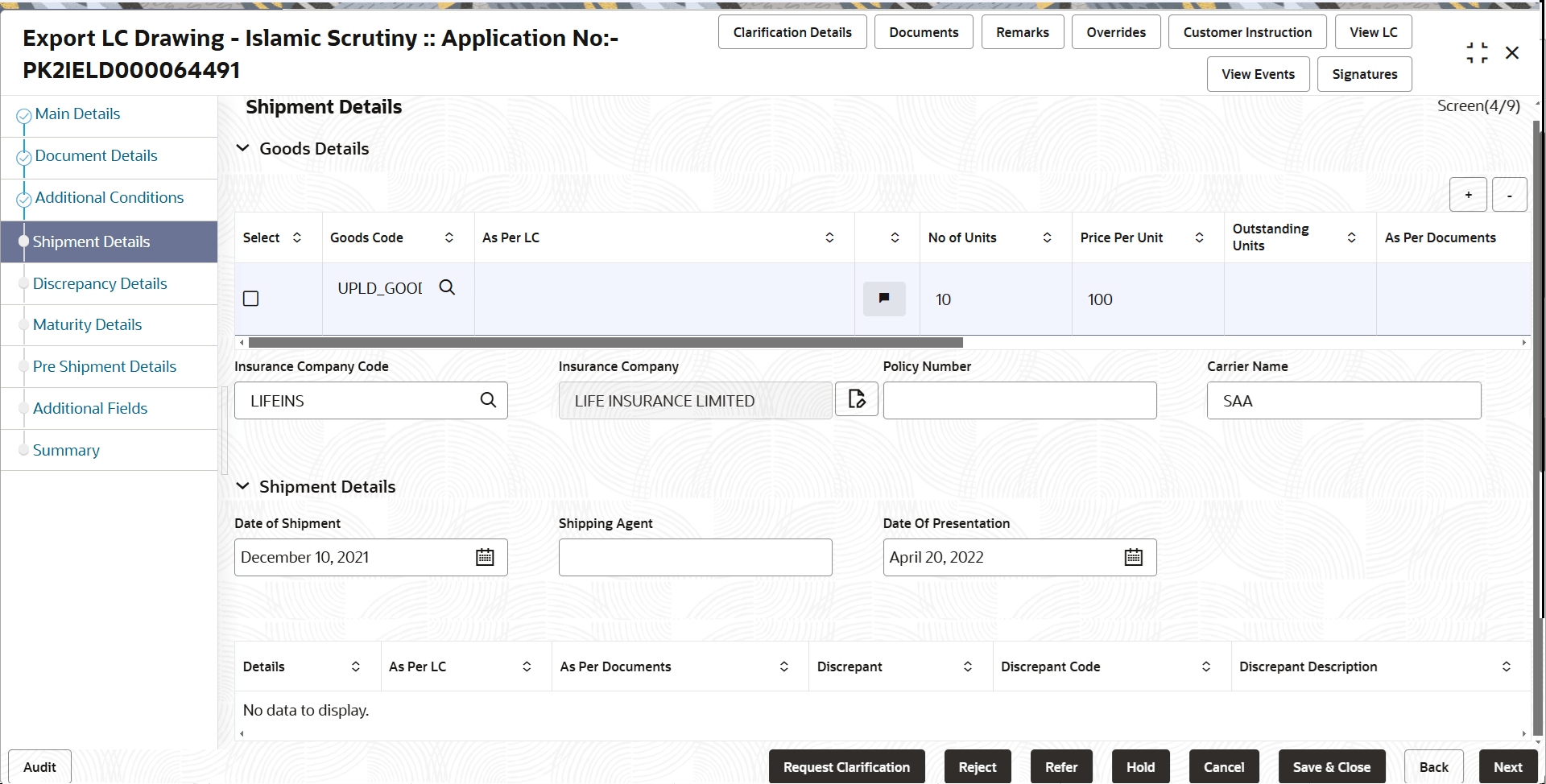Collapse the Shipment Details section
The height and width of the screenshot is (784, 1546).
click(x=243, y=485)
